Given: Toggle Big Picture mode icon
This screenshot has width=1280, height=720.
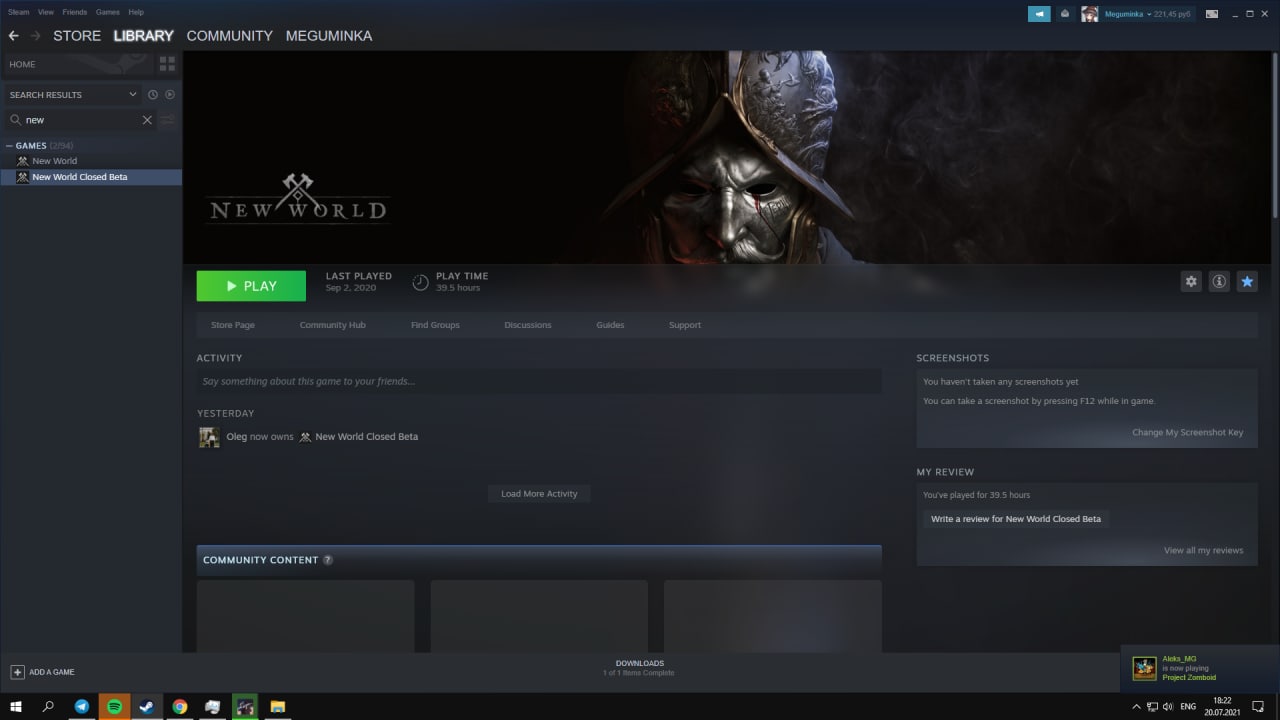Looking at the screenshot, I should (x=1212, y=14).
